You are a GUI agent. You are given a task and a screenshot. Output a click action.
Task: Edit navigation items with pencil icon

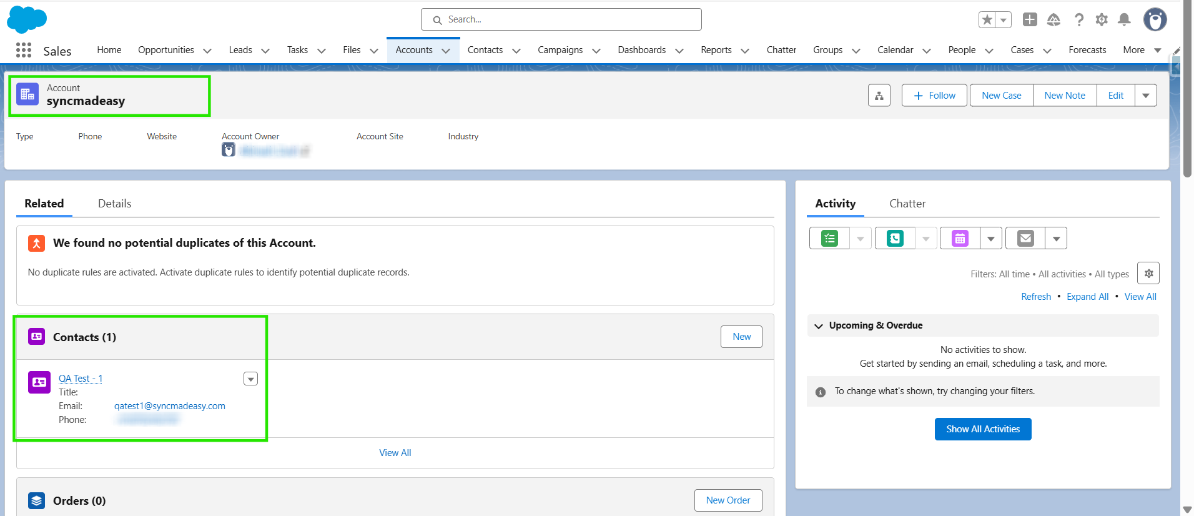point(1177,50)
